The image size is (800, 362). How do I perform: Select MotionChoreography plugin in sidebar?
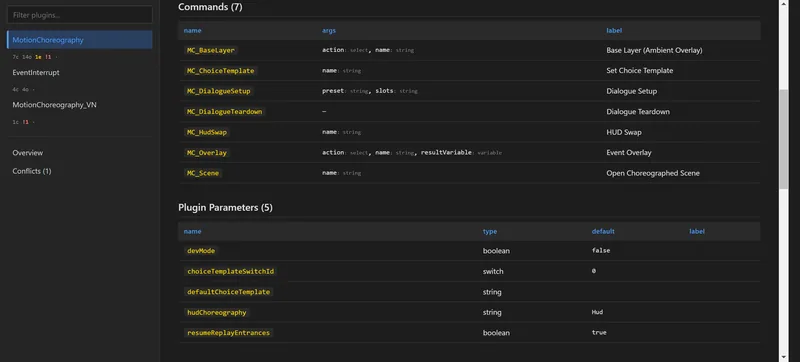point(80,40)
